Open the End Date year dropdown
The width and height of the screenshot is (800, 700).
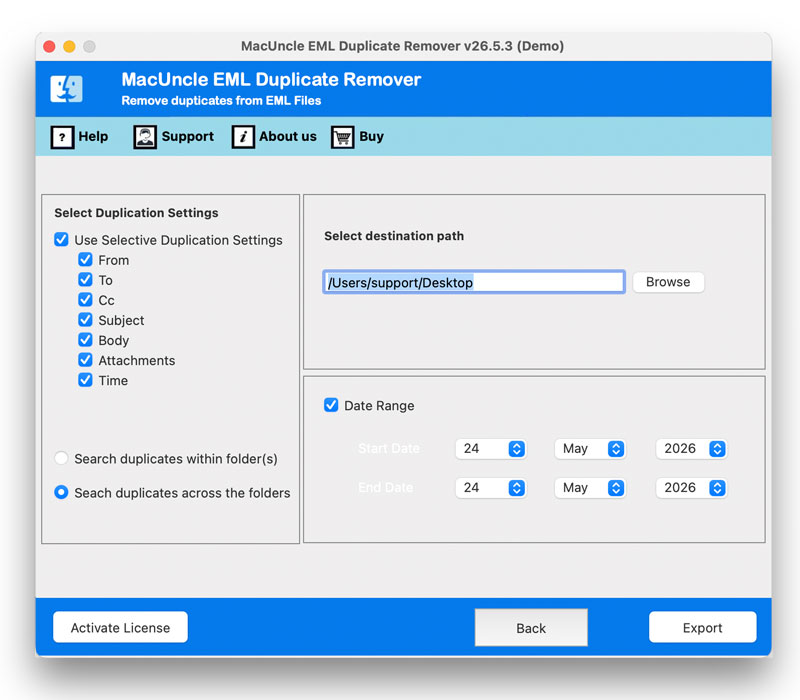(691, 488)
